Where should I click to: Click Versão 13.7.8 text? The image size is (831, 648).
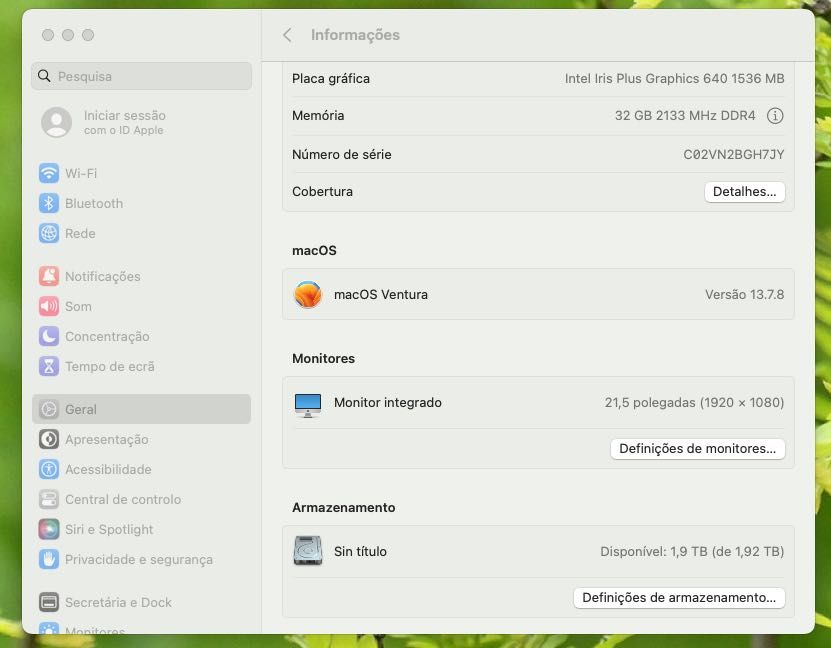pos(745,295)
